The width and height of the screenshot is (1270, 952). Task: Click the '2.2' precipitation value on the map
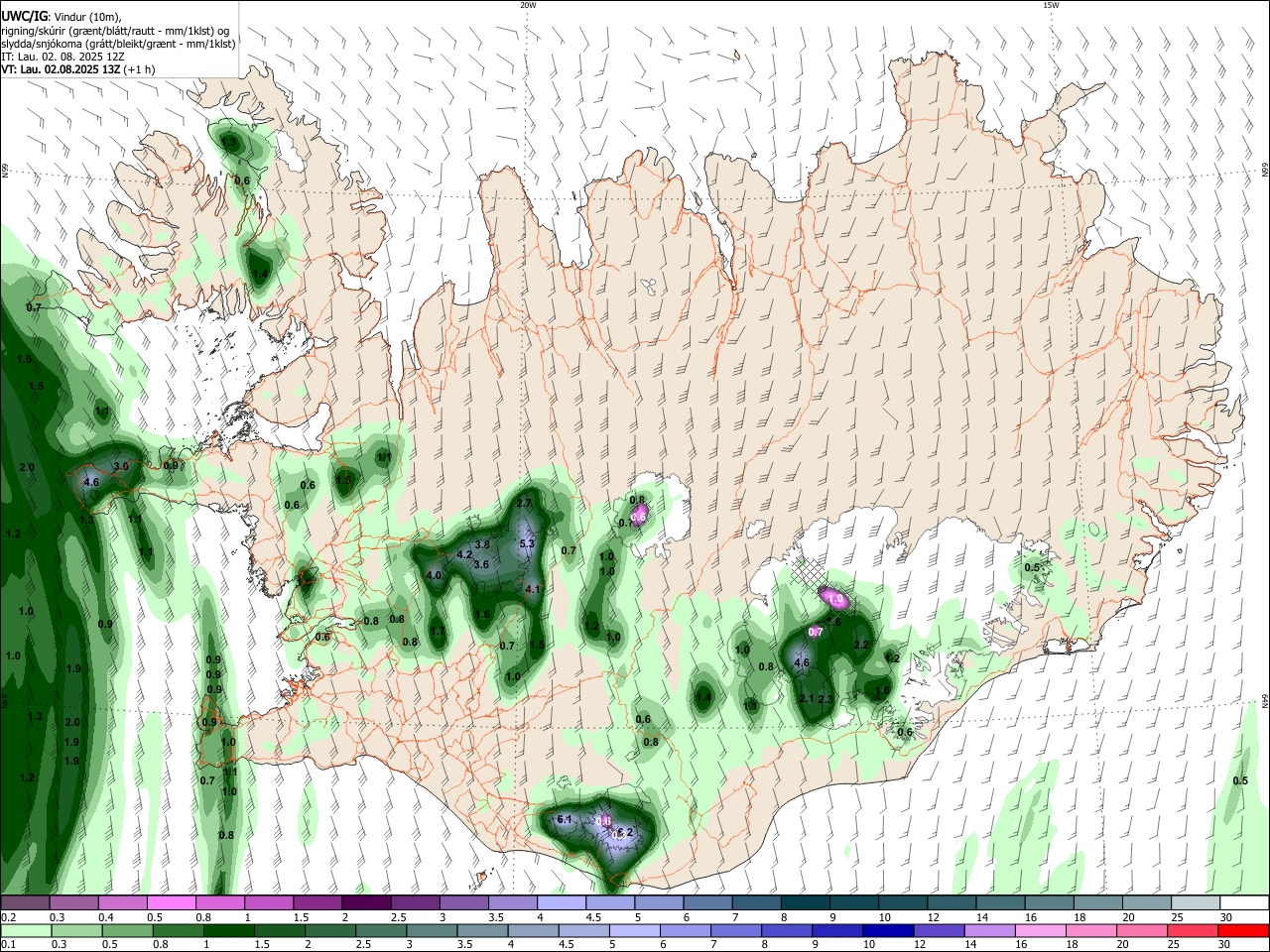(x=861, y=646)
